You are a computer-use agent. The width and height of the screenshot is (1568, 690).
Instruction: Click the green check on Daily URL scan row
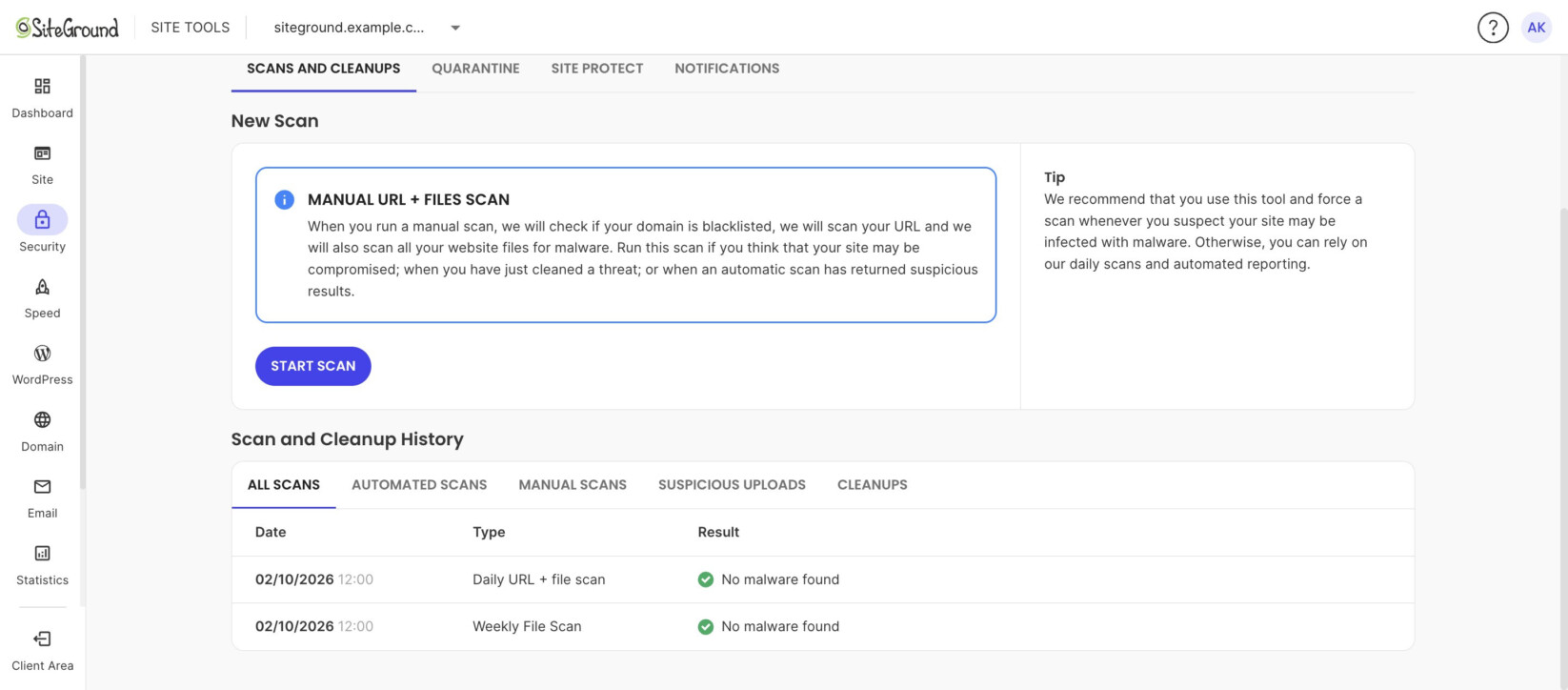706,579
